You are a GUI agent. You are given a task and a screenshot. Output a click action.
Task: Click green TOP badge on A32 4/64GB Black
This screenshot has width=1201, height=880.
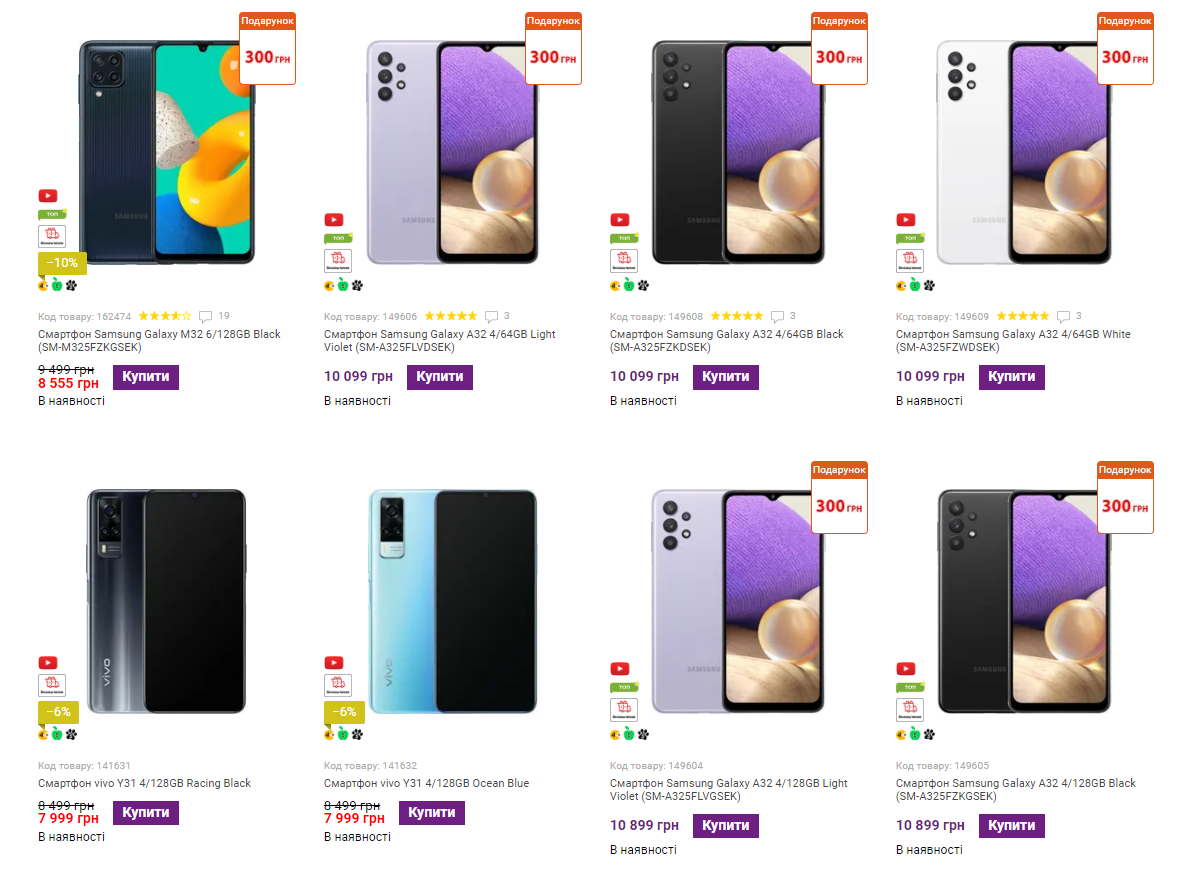pyautogui.click(x=624, y=239)
